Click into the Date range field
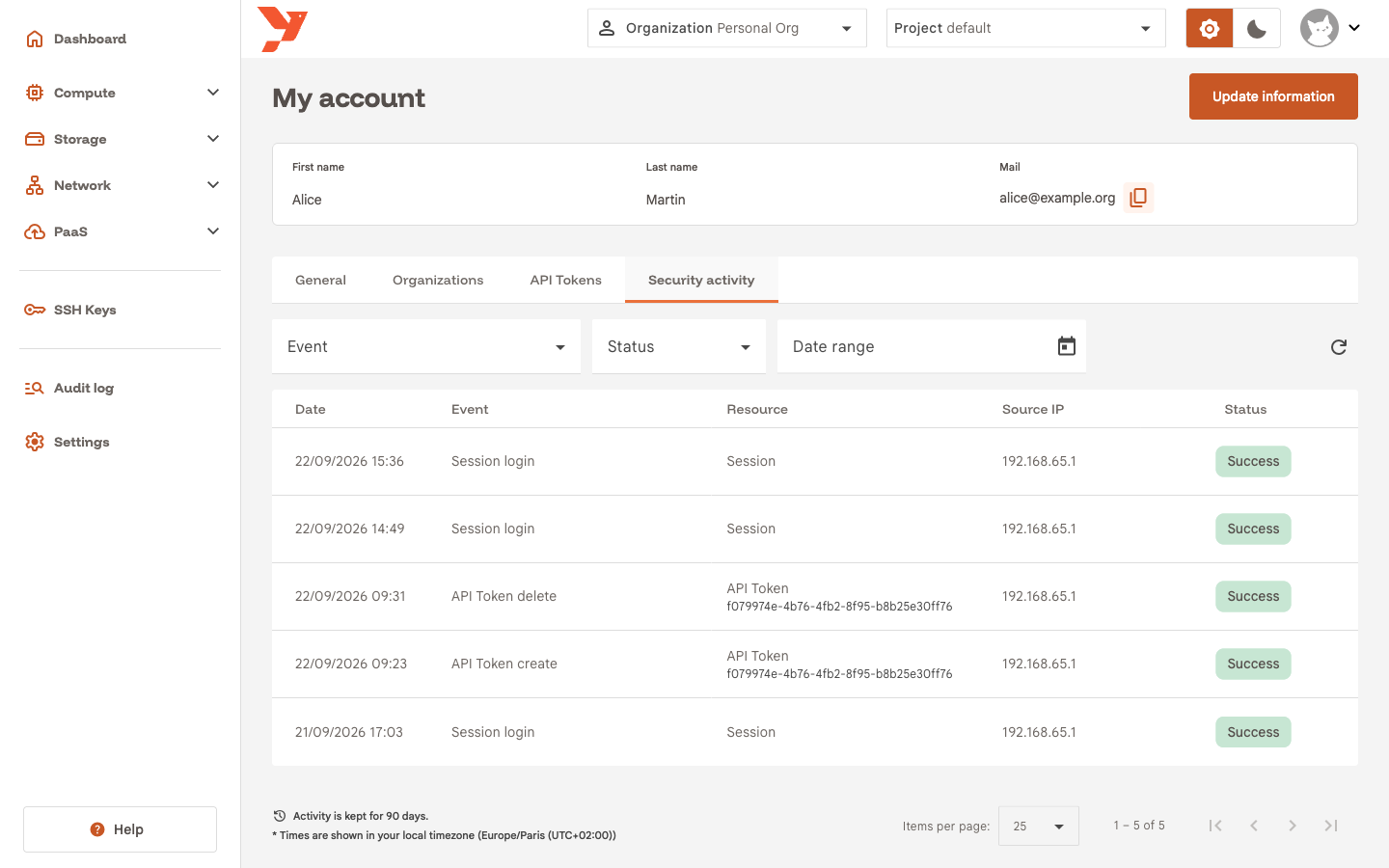The width and height of the screenshot is (1389, 868). [932, 346]
